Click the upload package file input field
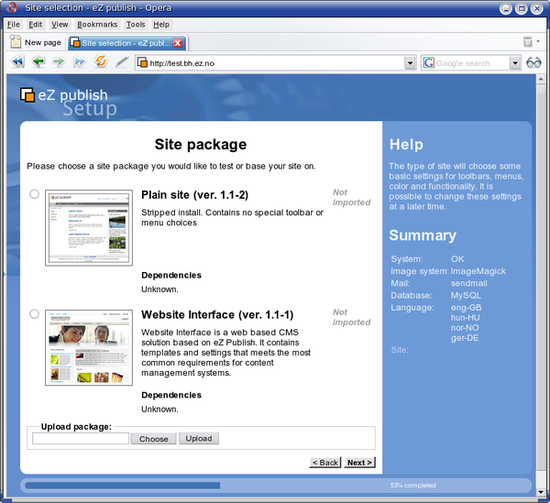The height and width of the screenshot is (503, 550). coord(81,438)
